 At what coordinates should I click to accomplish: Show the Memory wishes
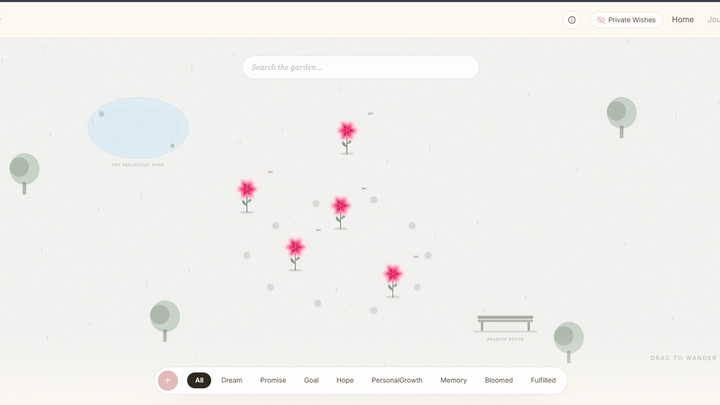point(454,380)
